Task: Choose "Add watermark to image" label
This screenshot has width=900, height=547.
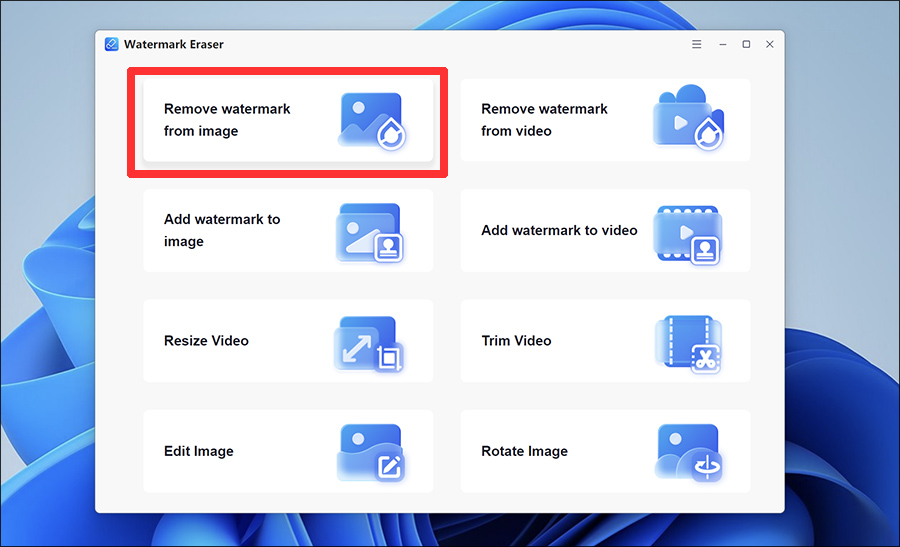Action: coord(222,230)
